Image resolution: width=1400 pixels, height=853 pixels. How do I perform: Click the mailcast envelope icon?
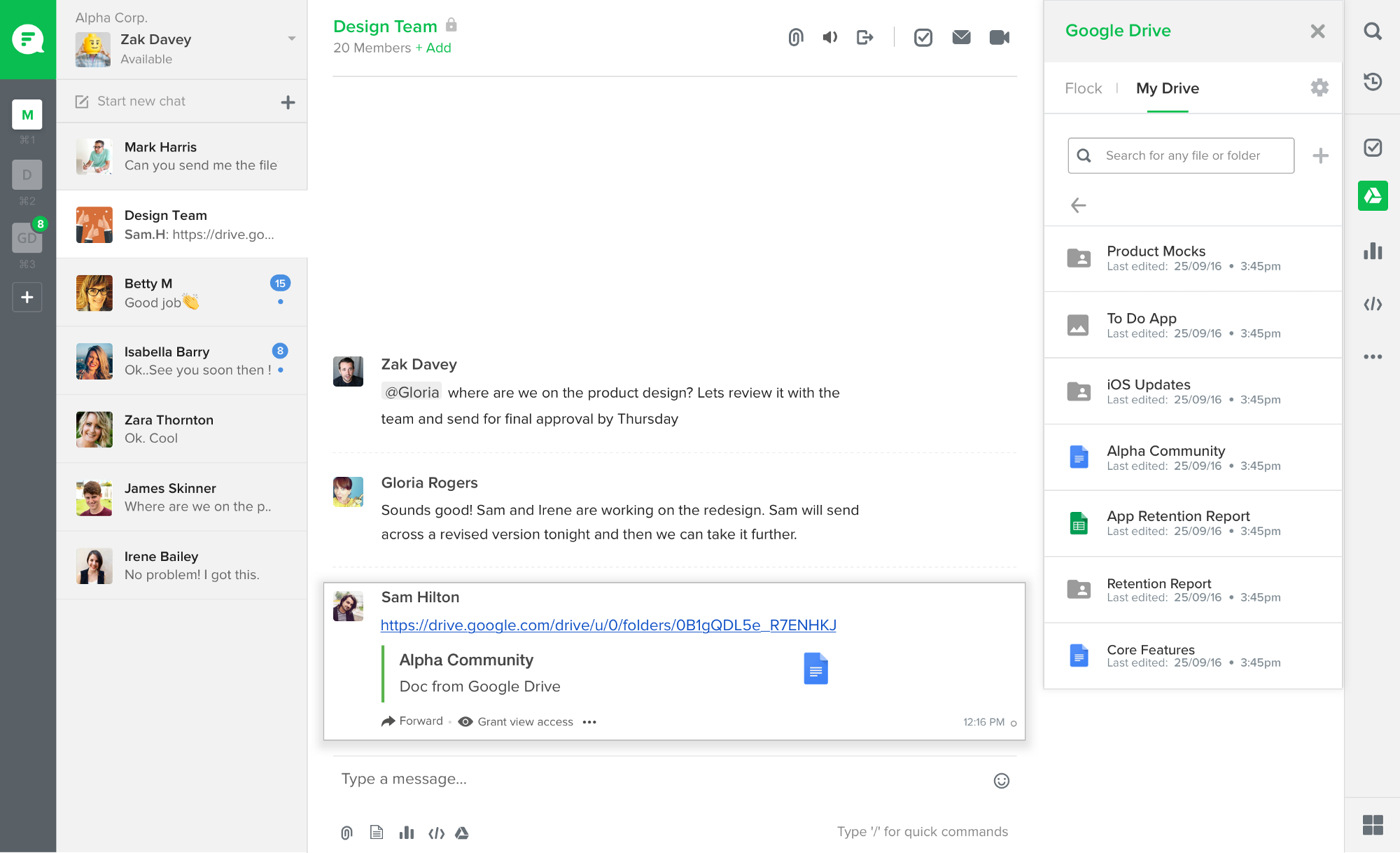(961, 37)
